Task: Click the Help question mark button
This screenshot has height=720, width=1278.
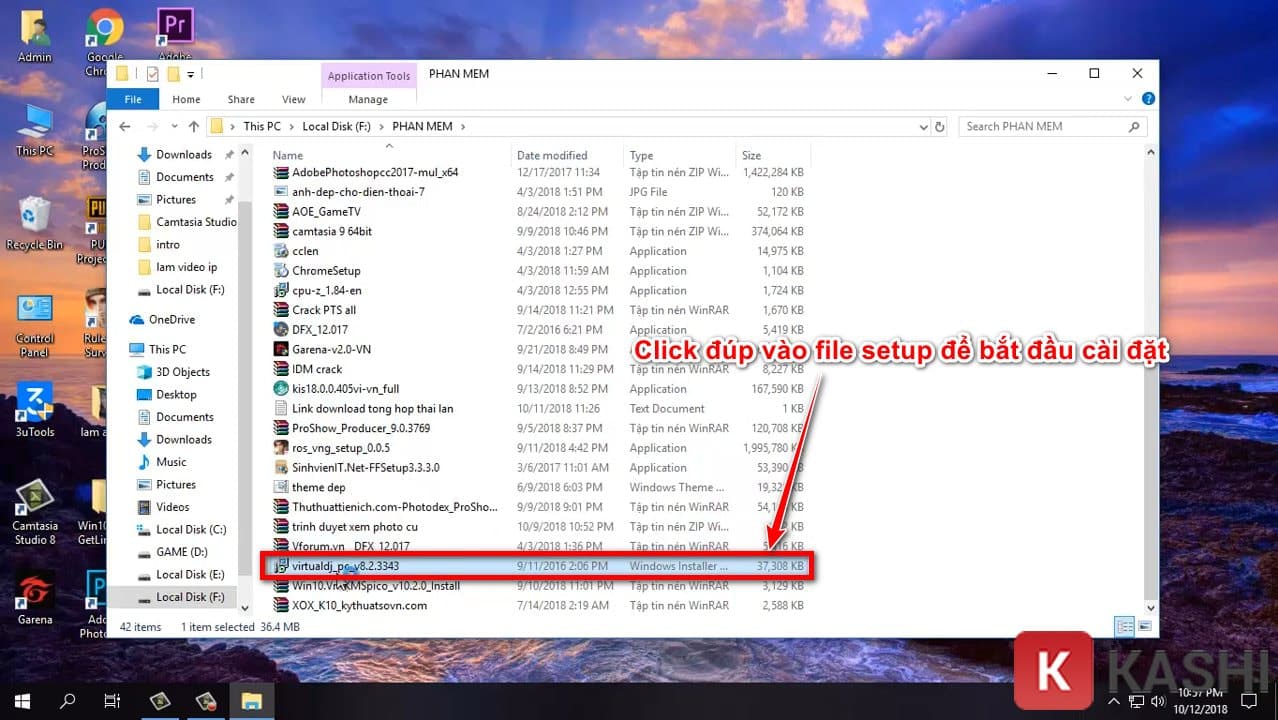Action: (1148, 99)
